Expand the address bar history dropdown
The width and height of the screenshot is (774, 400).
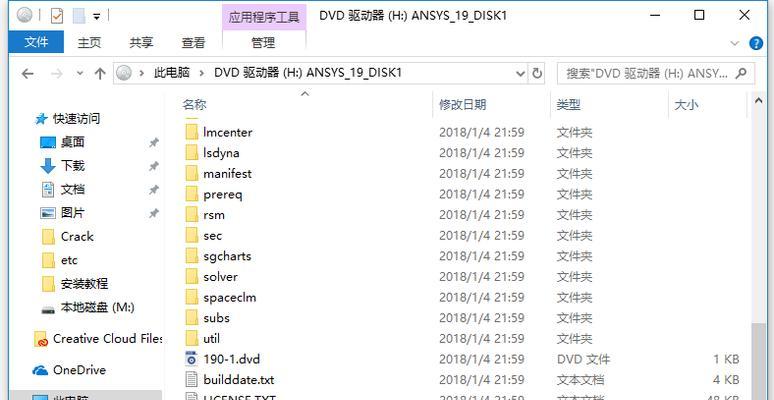click(520, 74)
